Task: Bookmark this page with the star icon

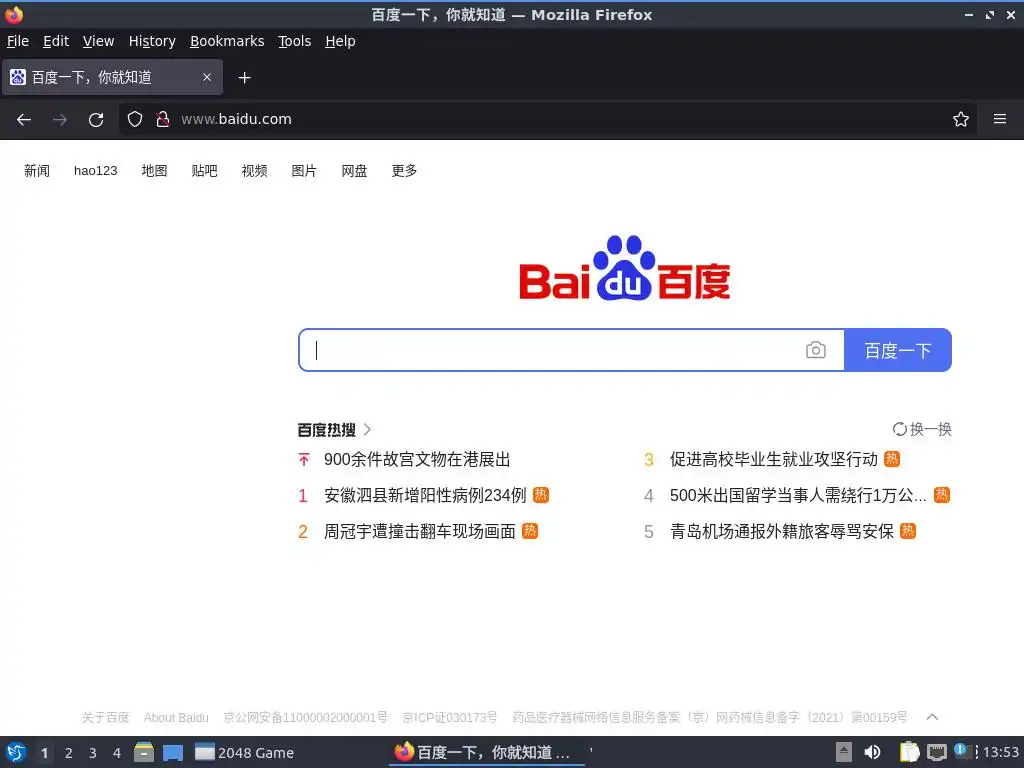Action: click(x=961, y=119)
